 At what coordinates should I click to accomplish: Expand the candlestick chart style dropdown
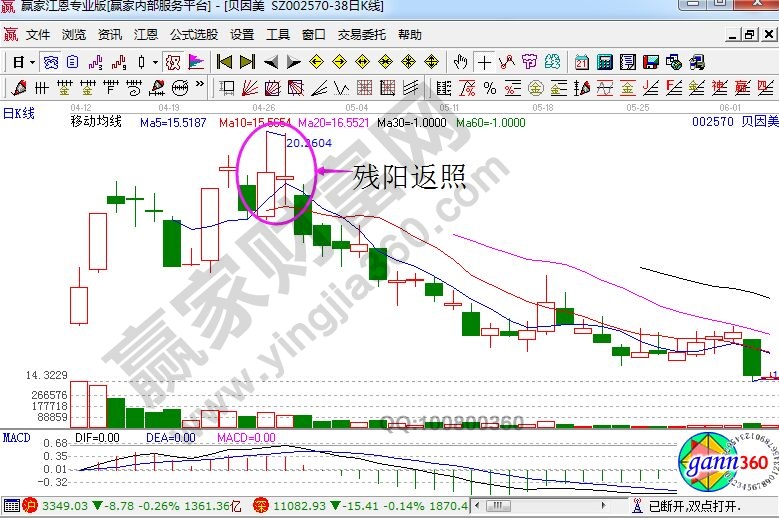point(154,62)
